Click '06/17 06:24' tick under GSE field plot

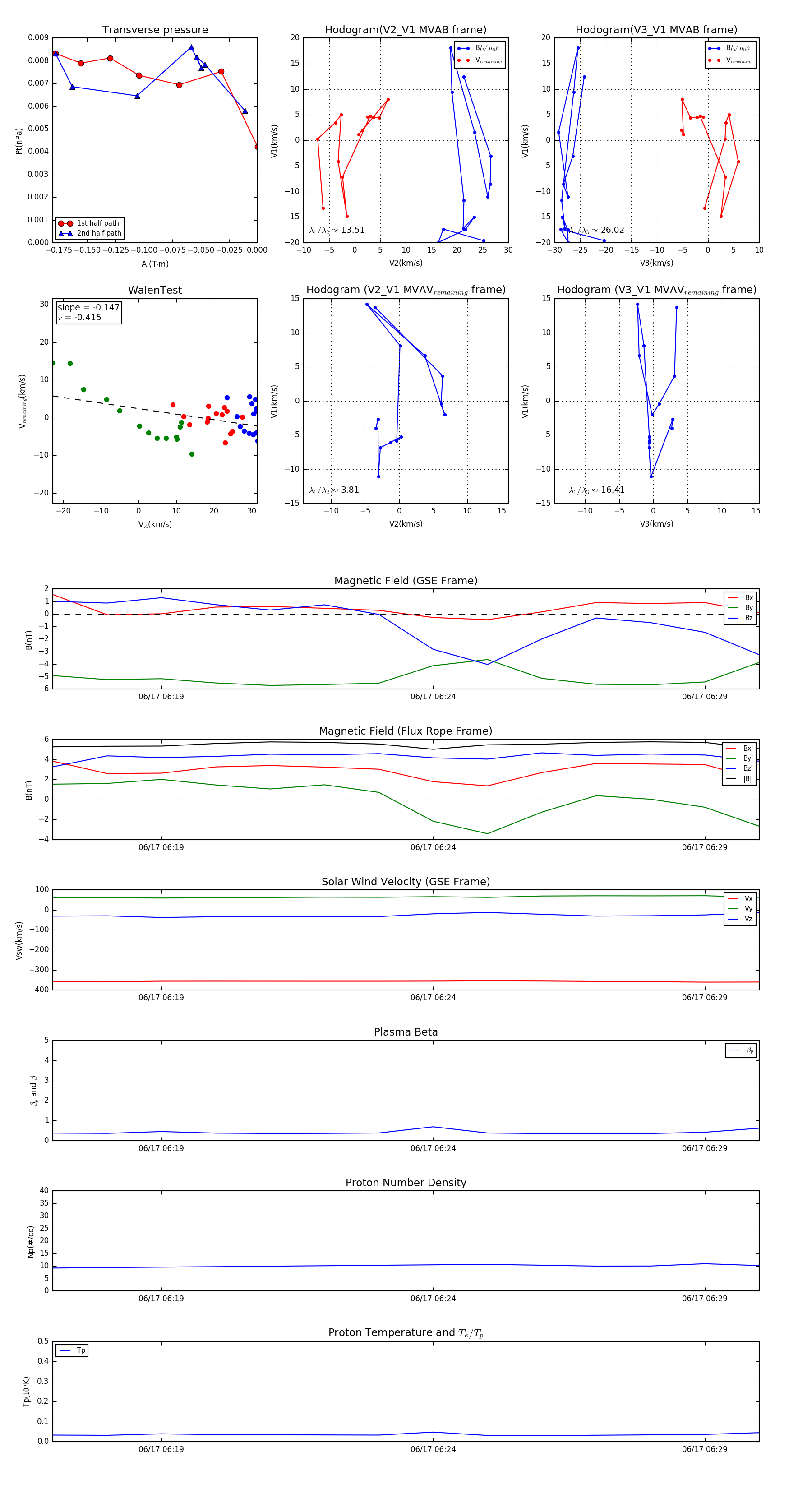(433, 697)
